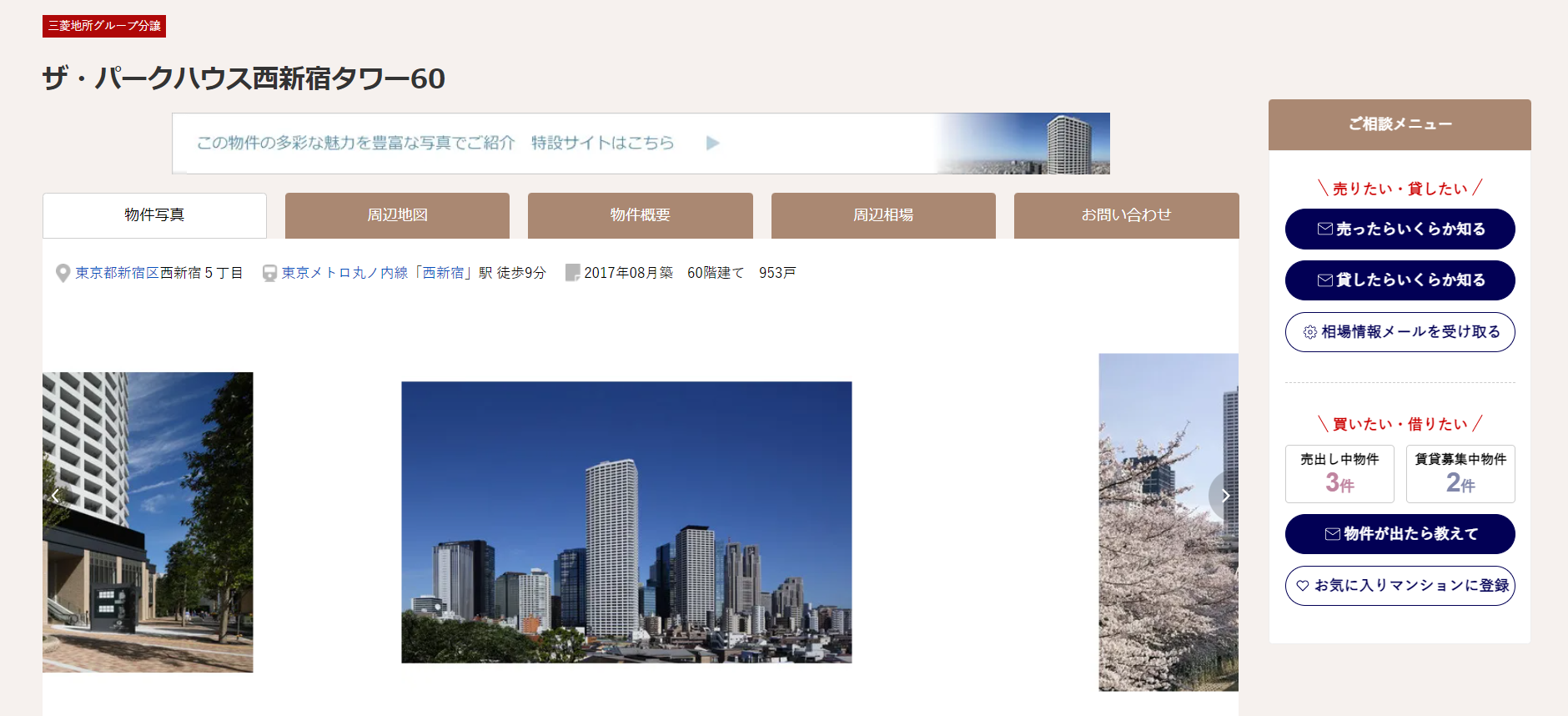Click the play arrow on the 特設サイト banner
This screenshot has width=1568, height=716.
tap(712, 143)
